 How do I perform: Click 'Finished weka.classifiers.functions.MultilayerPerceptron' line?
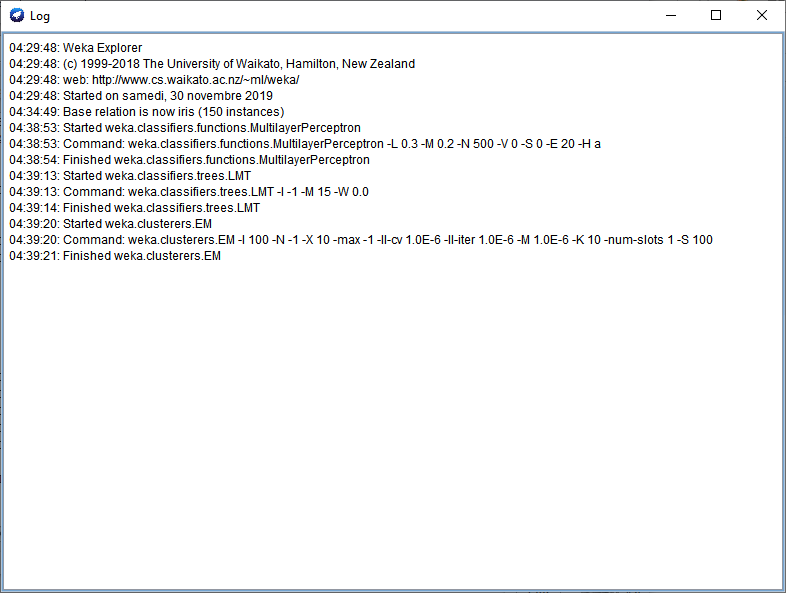(189, 160)
